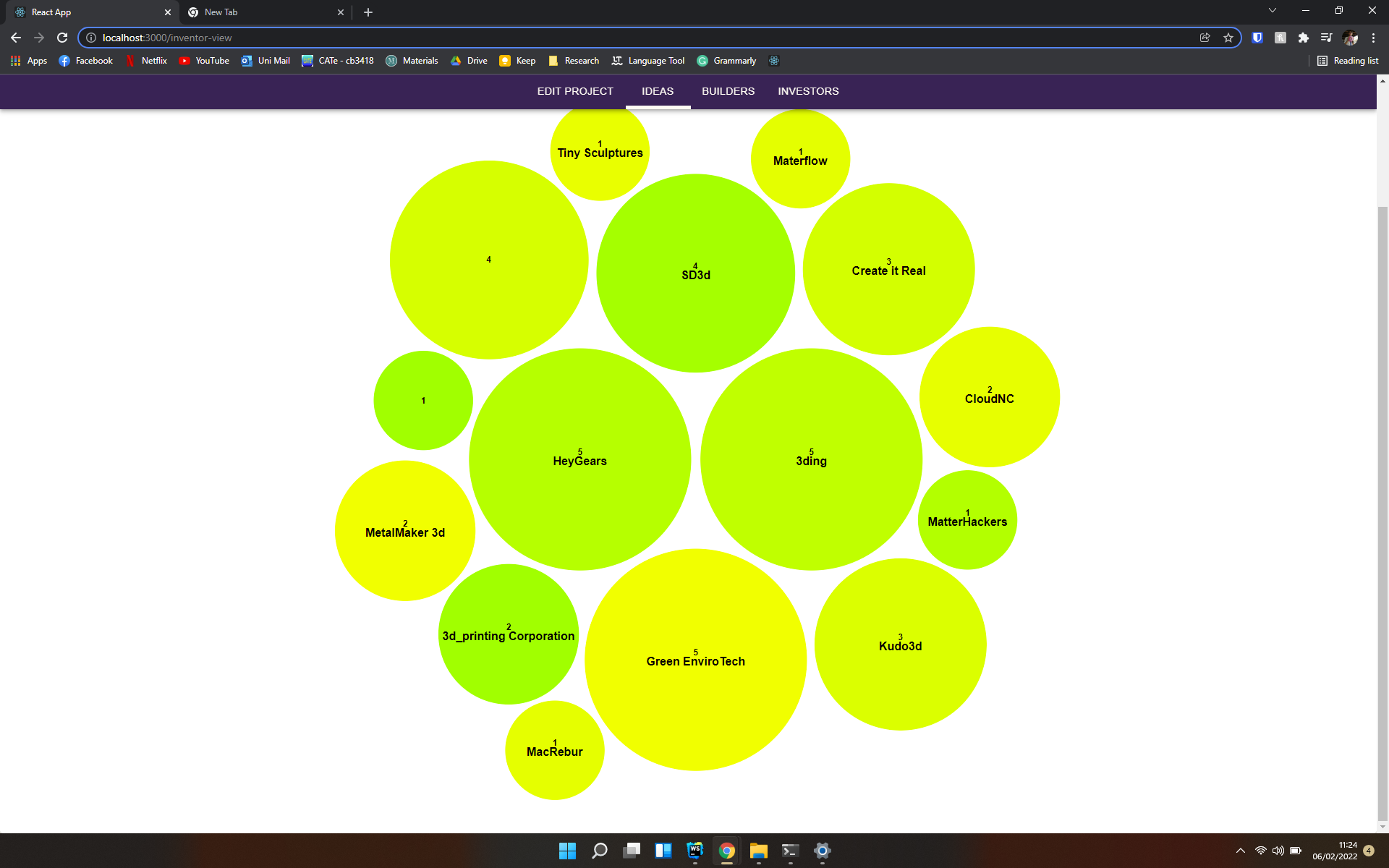Expand the tab search dropdown arrow

[1273, 11]
